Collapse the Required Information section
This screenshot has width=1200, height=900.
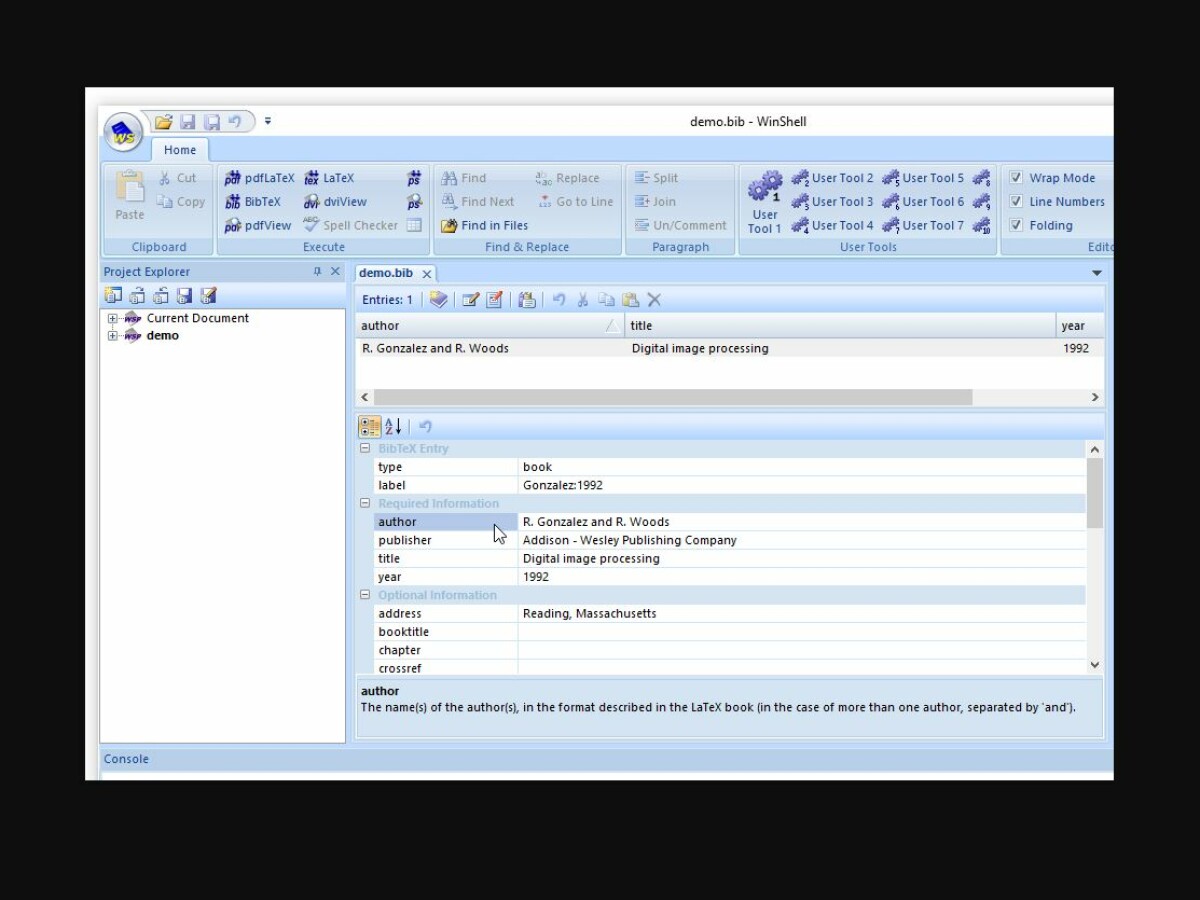[x=364, y=503]
